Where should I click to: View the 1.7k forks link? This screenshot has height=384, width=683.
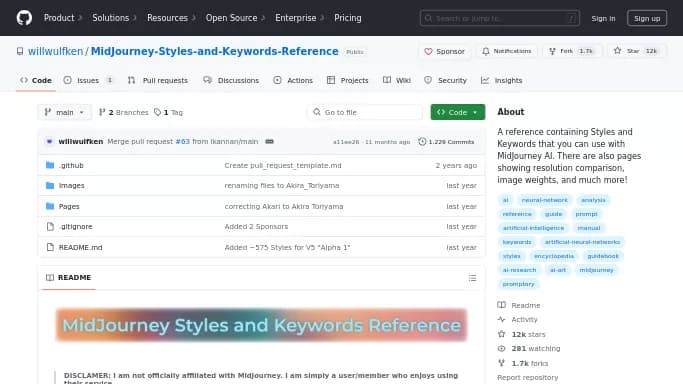[x=523, y=363]
